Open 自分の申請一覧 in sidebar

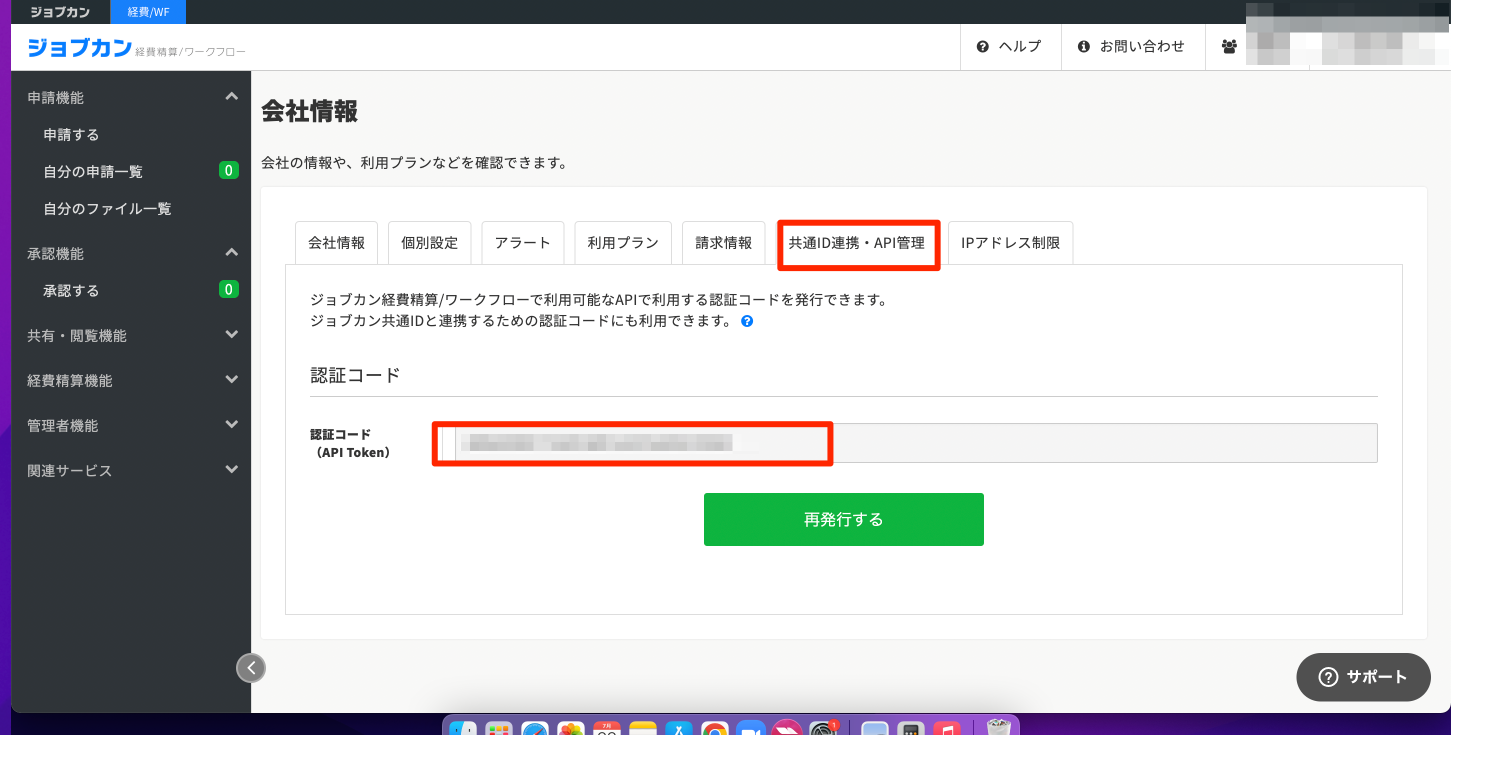pyautogui.click(x=93, y=172)
